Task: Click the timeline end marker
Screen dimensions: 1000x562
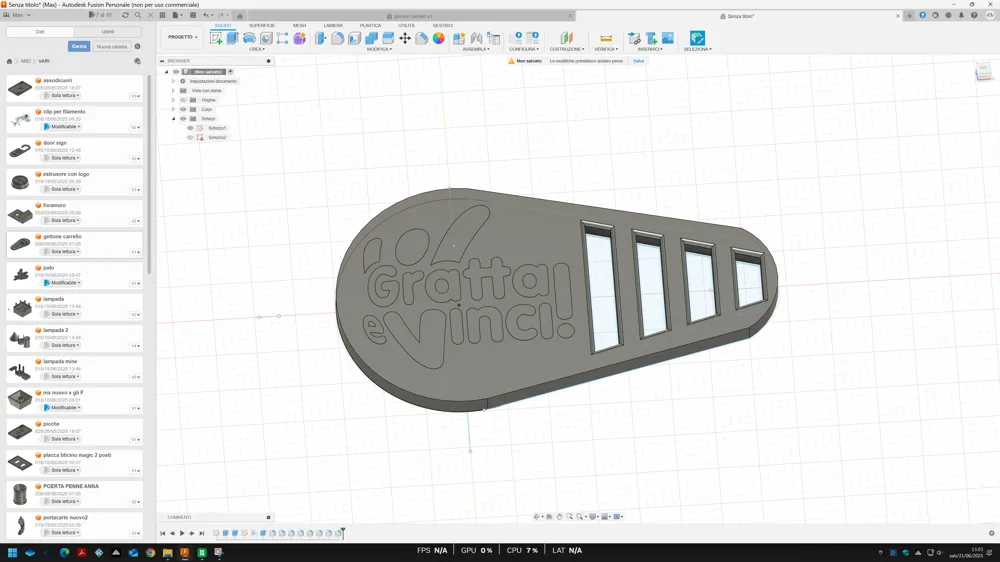Action: 342,533
